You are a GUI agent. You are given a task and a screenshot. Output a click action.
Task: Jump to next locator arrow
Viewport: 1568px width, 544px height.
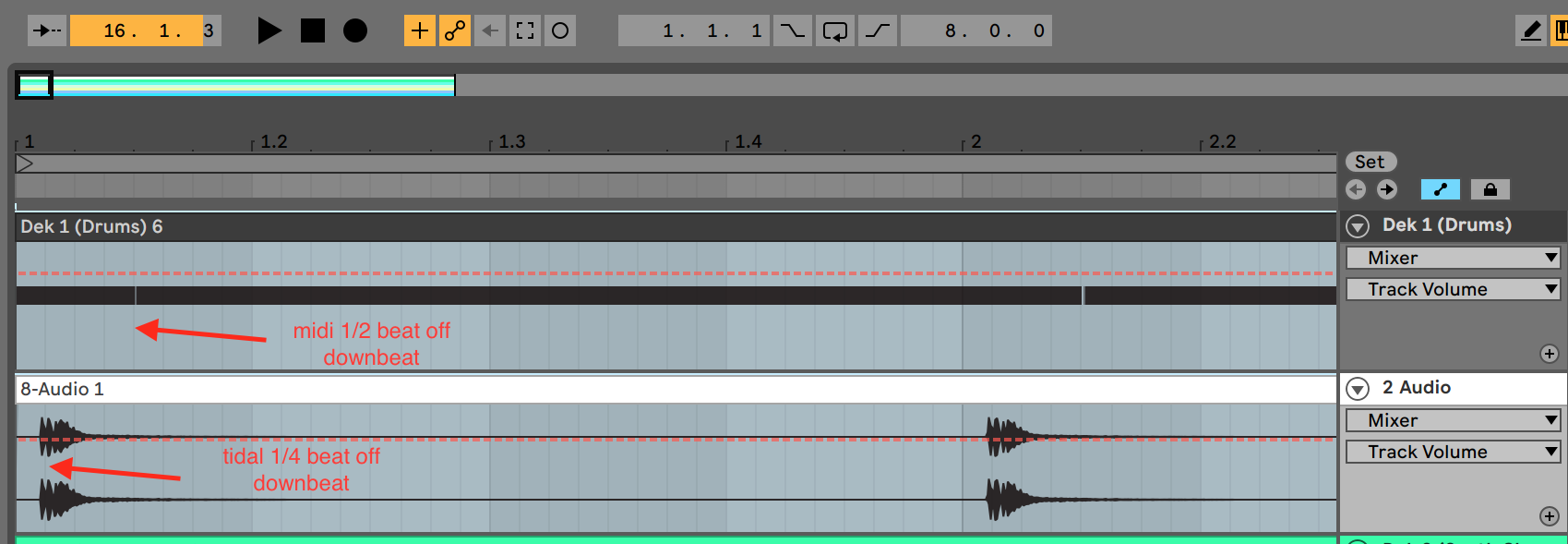coord(1387,189)
